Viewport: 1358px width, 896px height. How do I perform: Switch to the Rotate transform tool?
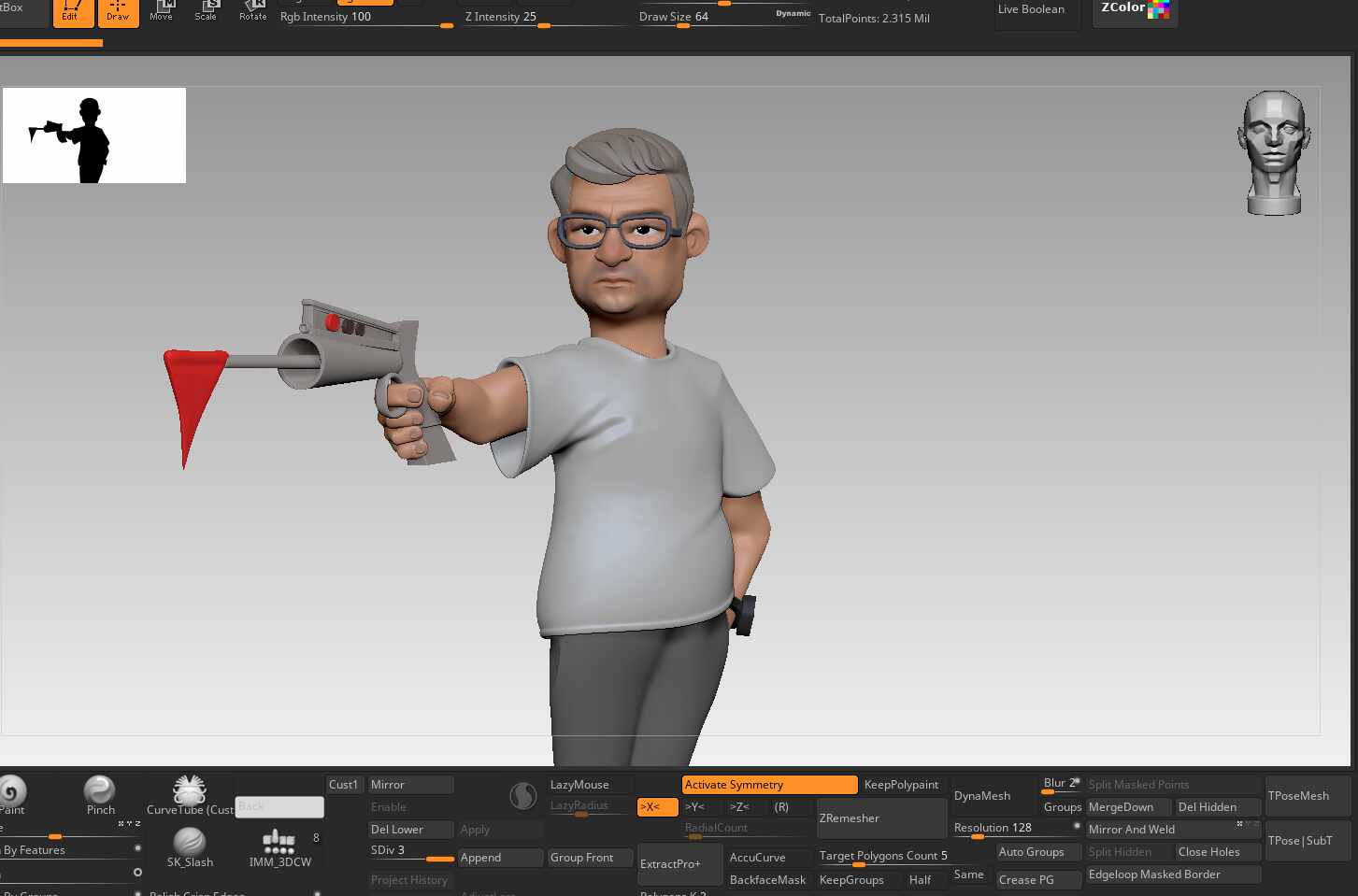[252, 11]
